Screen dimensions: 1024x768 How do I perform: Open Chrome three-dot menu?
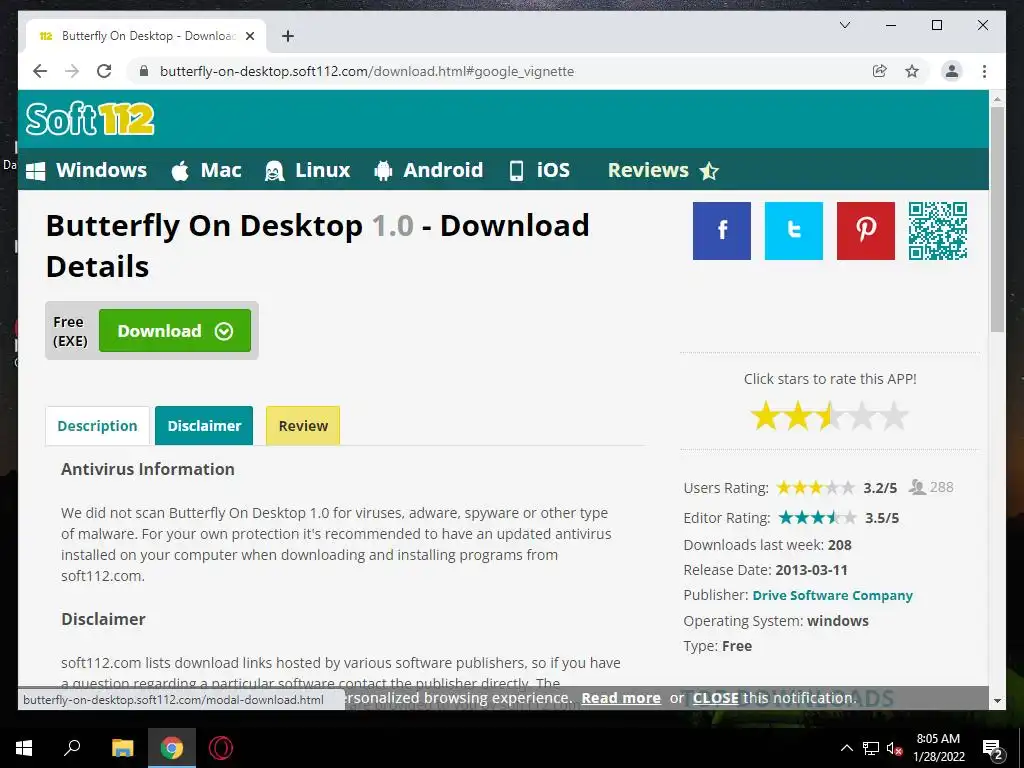(x=984, y=71)
